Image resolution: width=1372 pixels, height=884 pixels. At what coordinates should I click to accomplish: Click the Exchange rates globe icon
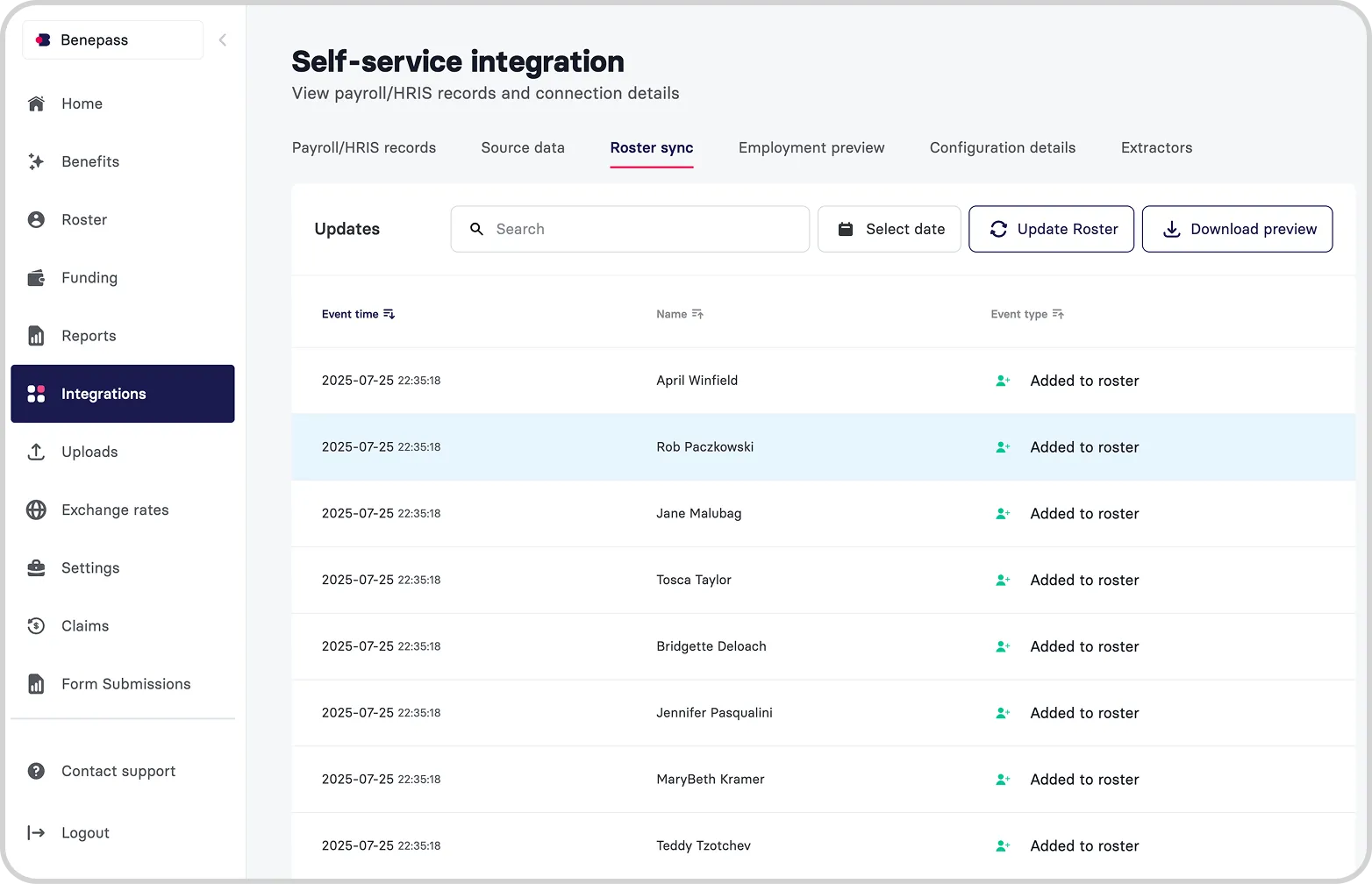tap(36, 510)
